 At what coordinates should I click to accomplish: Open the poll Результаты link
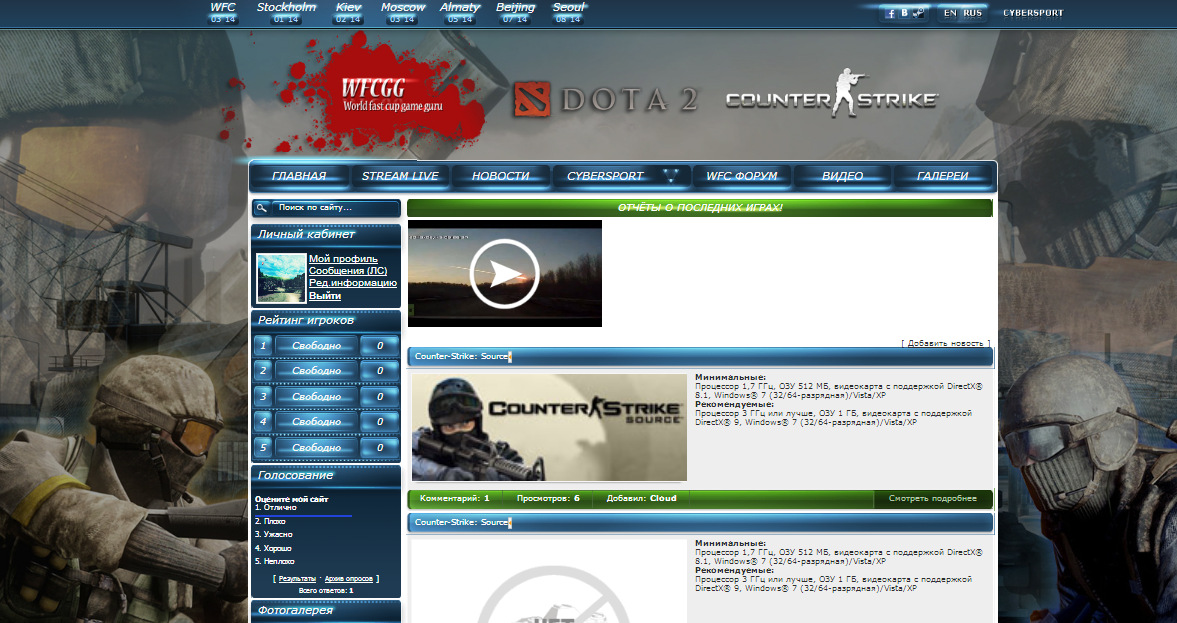297,579
